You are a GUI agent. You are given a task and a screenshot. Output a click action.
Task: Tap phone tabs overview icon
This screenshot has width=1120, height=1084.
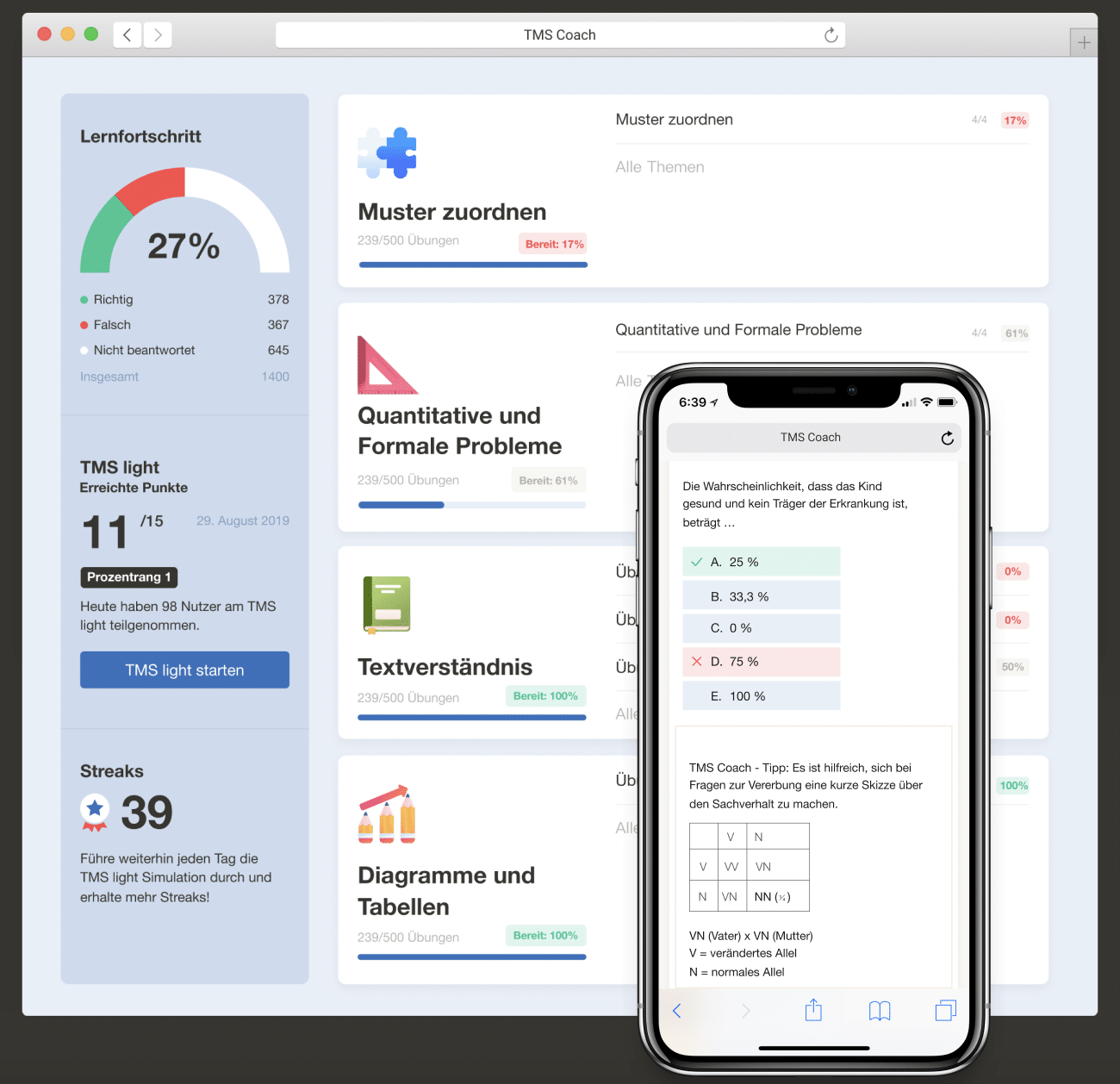click(946, 1010)
